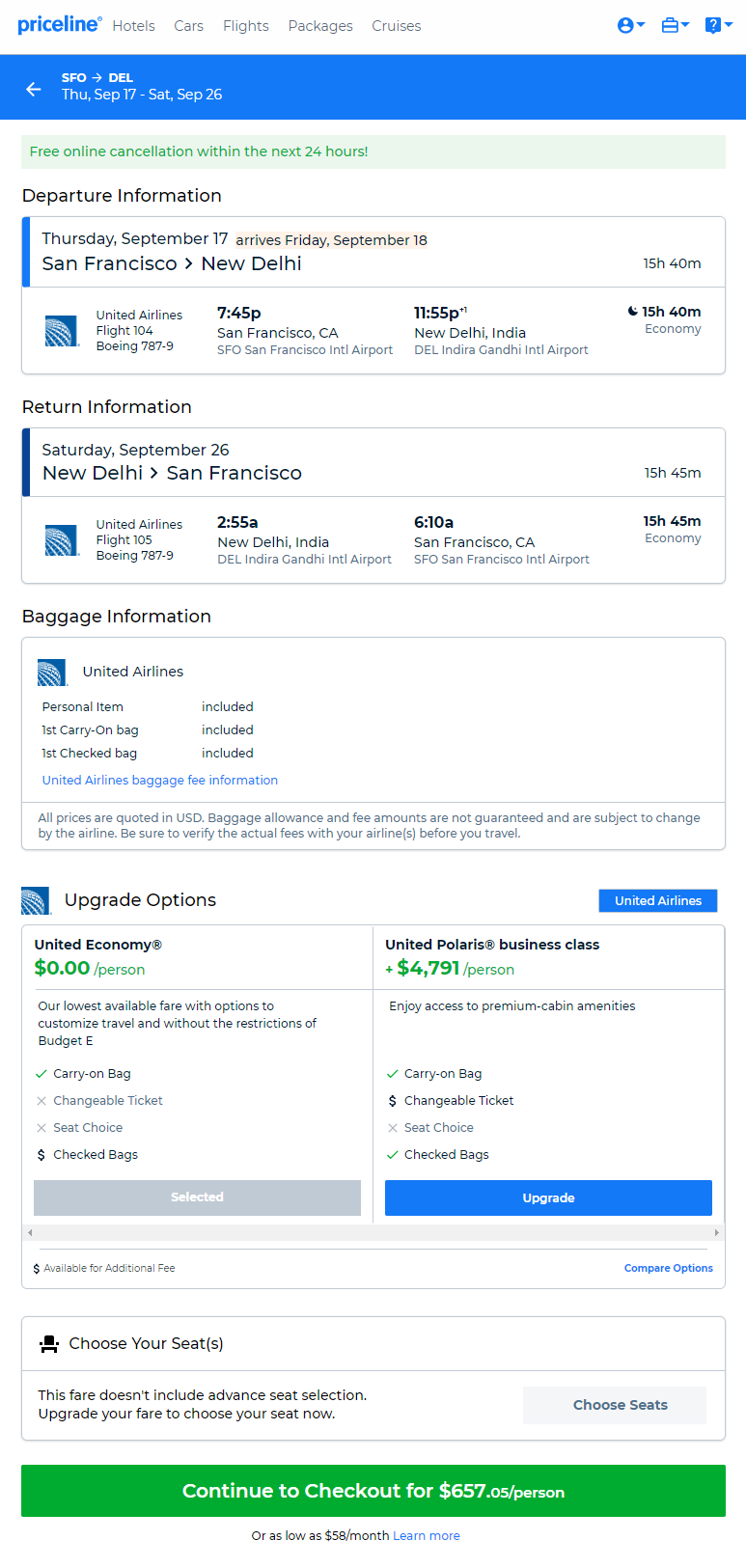Click the San Francisco > New Delhi heading
The image size is (746, 1568).
(x=172, y=263)
